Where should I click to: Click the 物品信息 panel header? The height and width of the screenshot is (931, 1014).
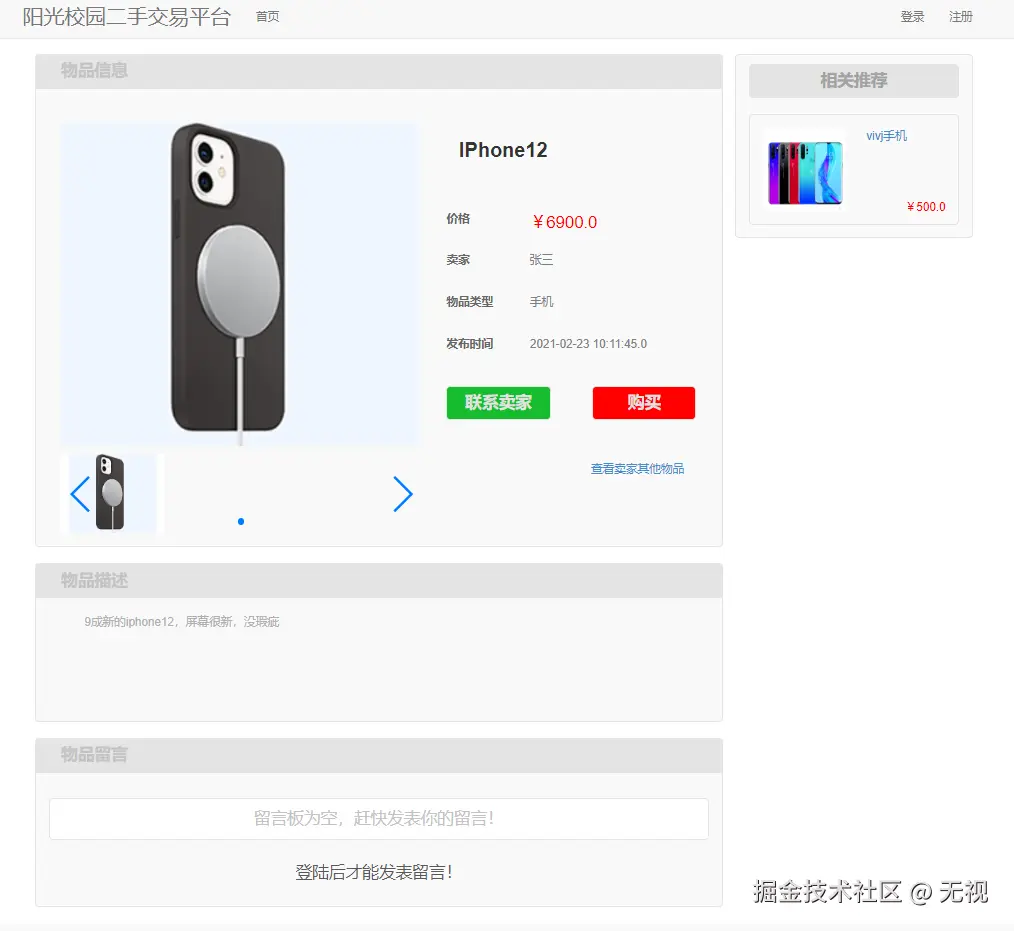point(379,71)
